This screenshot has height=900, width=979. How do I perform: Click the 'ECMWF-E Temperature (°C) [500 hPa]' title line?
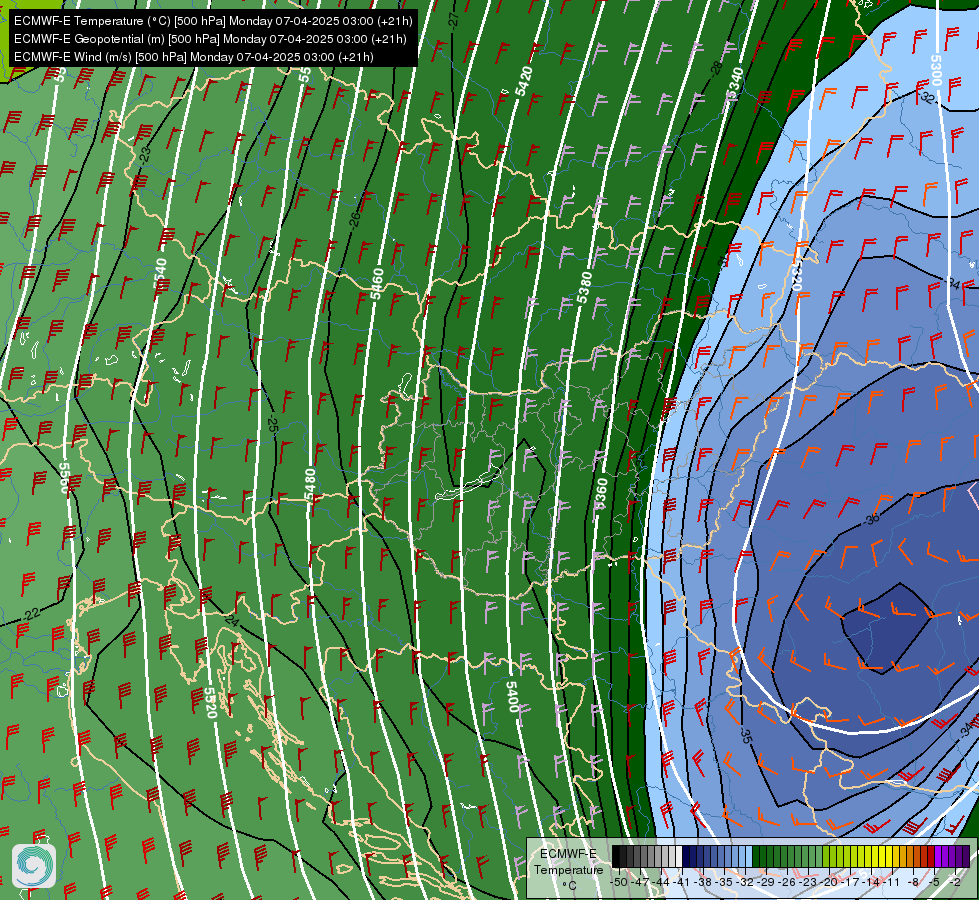click(x=213, y=21)
